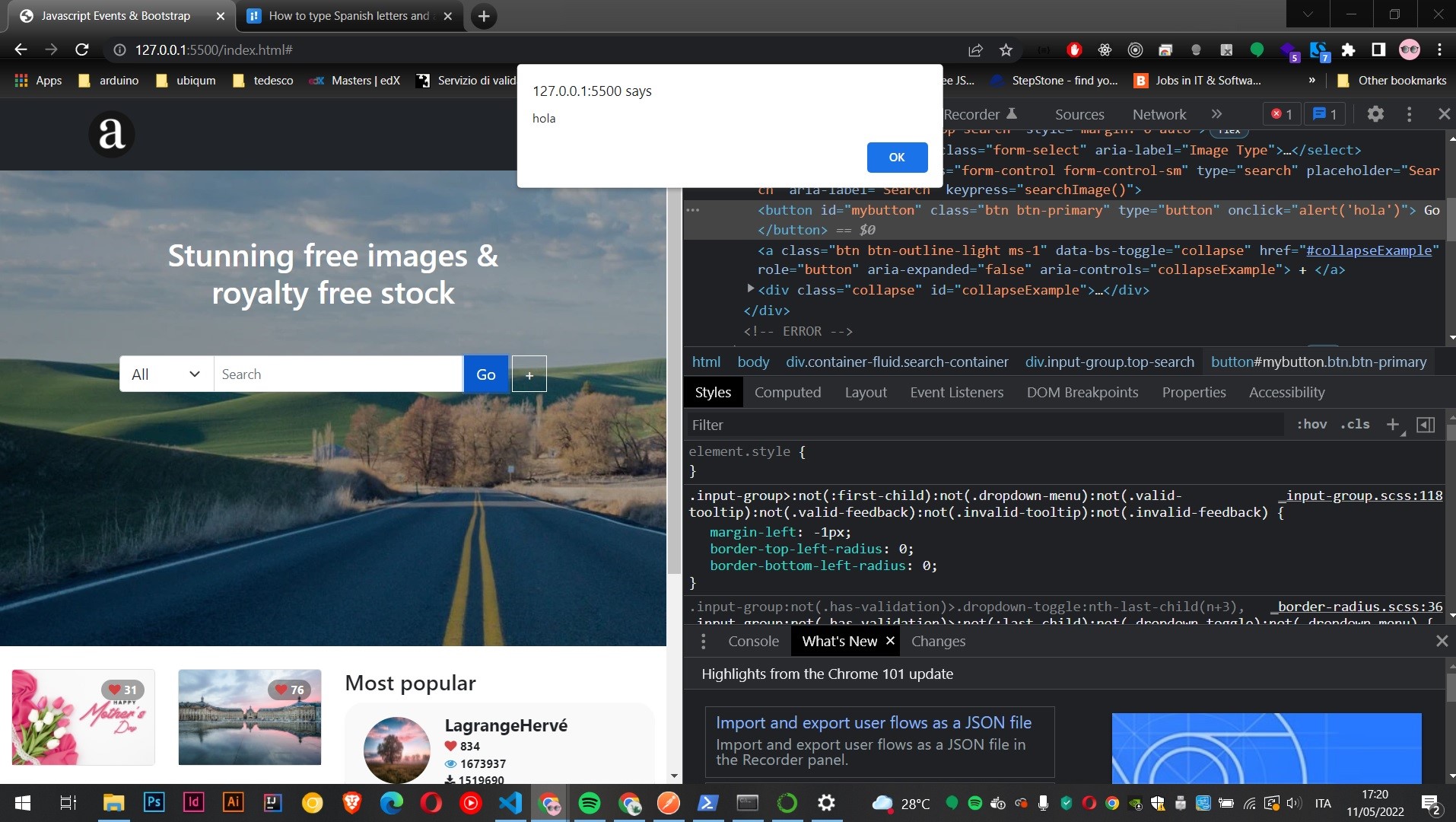This screenshot has width=1456, height=822.
Task: Select div.input-group.top-search breadcrumb
Action: click(x=1109, y=362)
